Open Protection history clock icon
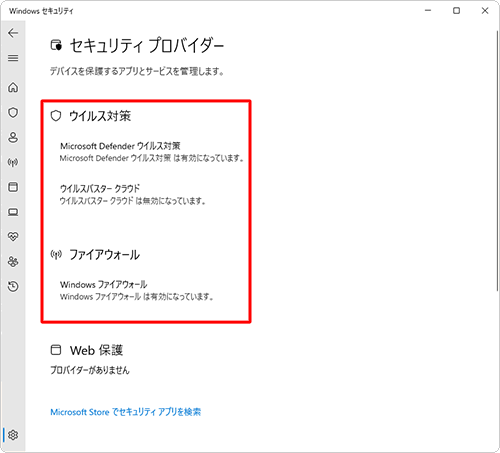500x453 pixels. click(x=13, y=286)
